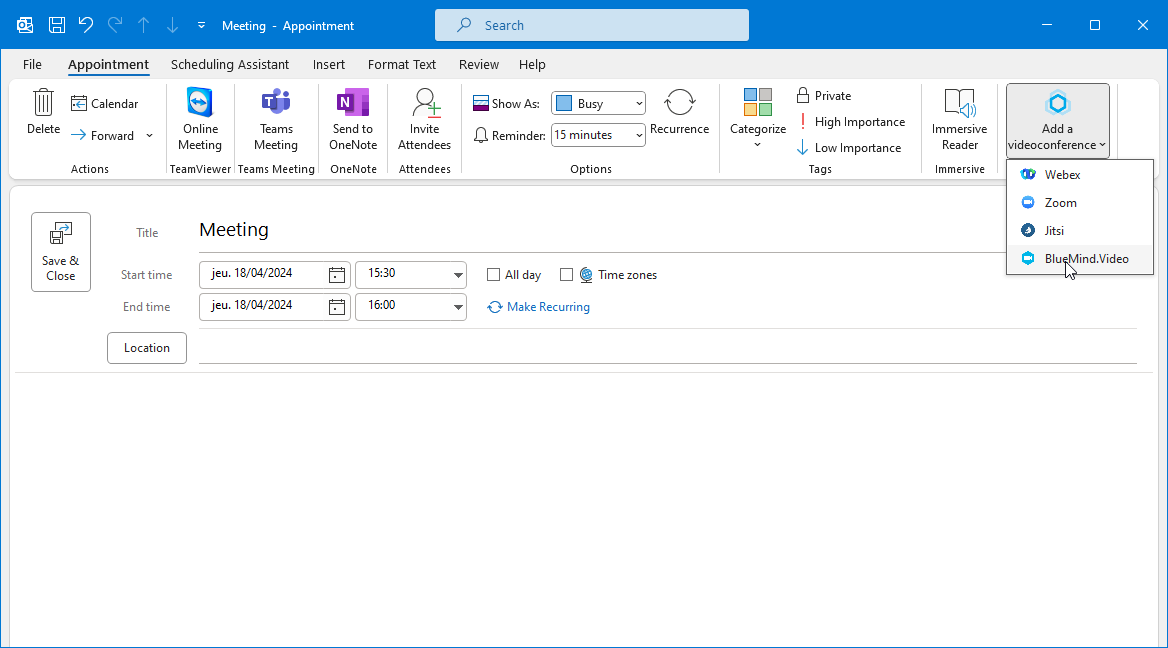Click the Make Recurring link
Screen dimensions: 1168x648
point(547,307)
